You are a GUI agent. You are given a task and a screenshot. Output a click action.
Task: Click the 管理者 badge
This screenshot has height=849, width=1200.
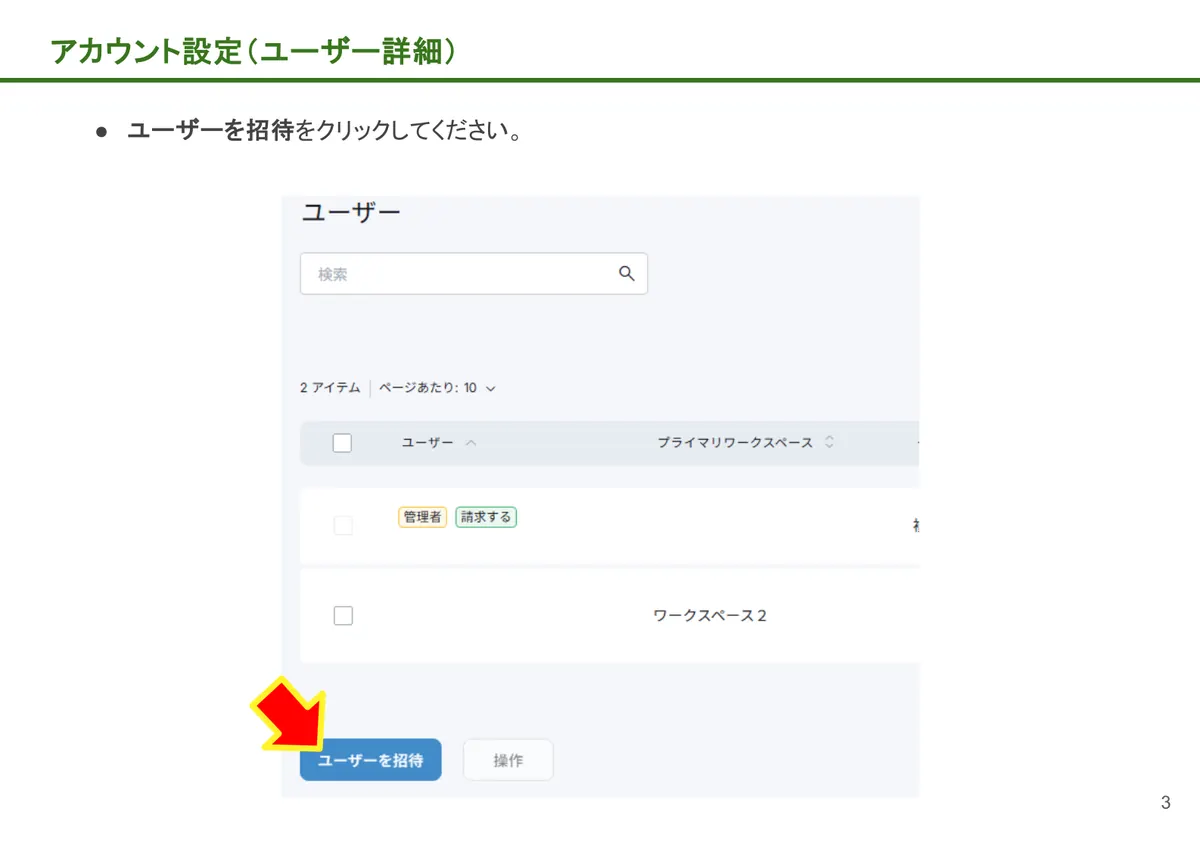coord(422,517)
